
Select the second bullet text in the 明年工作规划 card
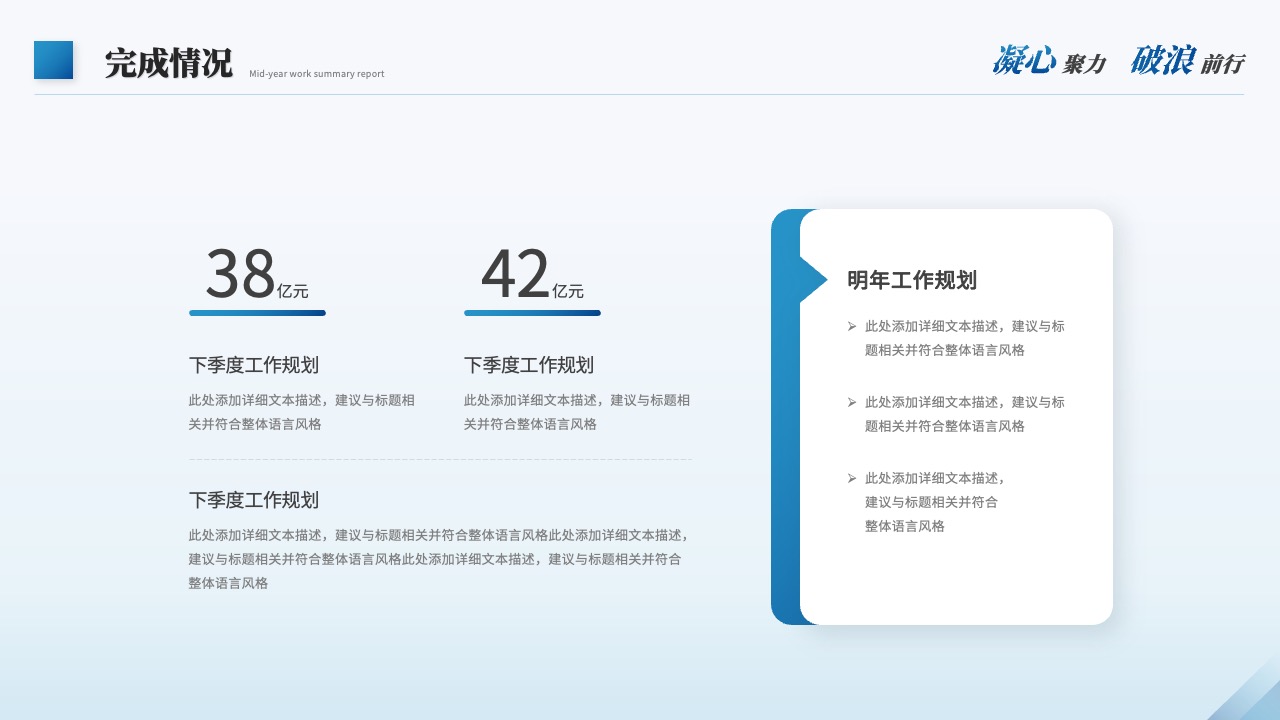pyautogui.click(x=965, y=414)
